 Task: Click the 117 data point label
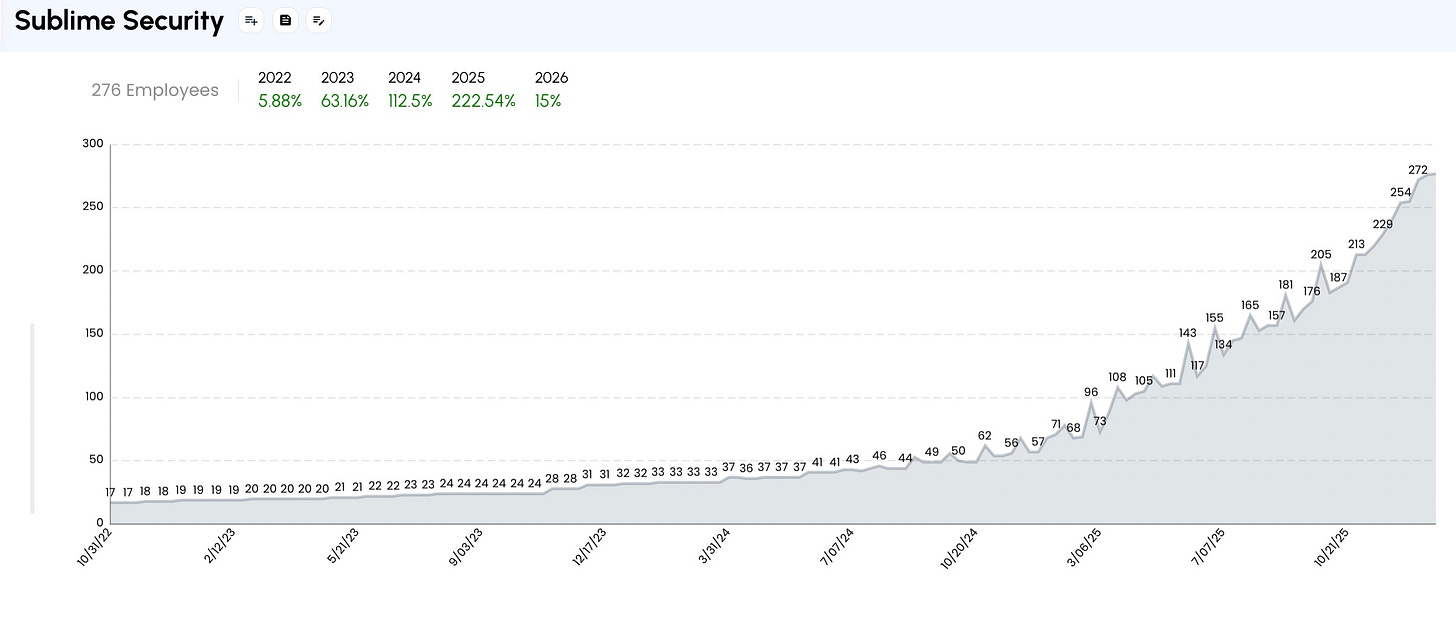coord(1197,366)
